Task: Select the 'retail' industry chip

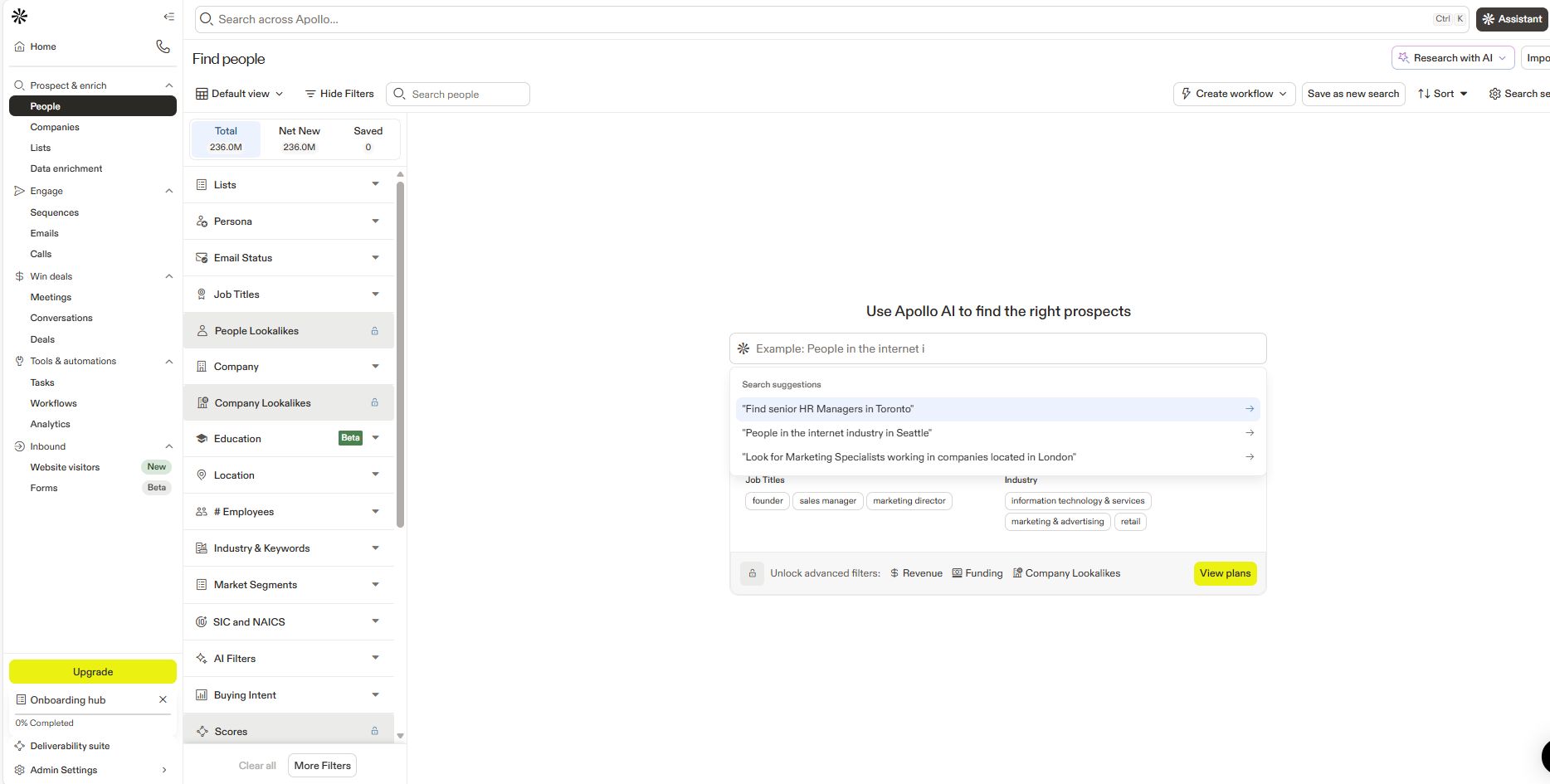Action: 1130,522
